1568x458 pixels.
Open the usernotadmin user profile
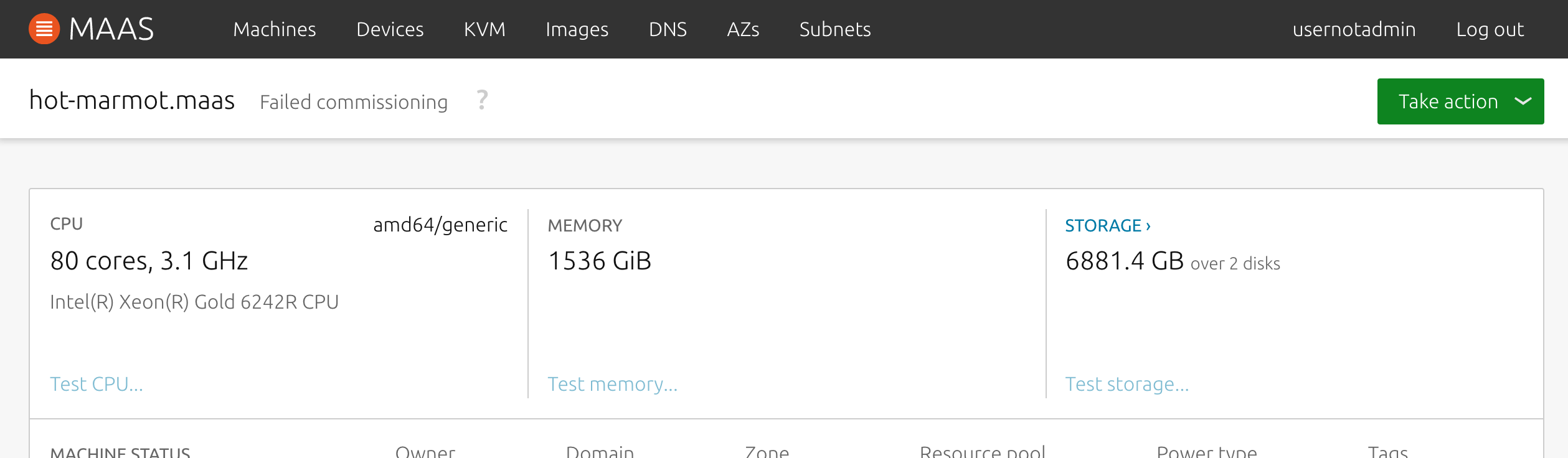(x=1354, y=29)
